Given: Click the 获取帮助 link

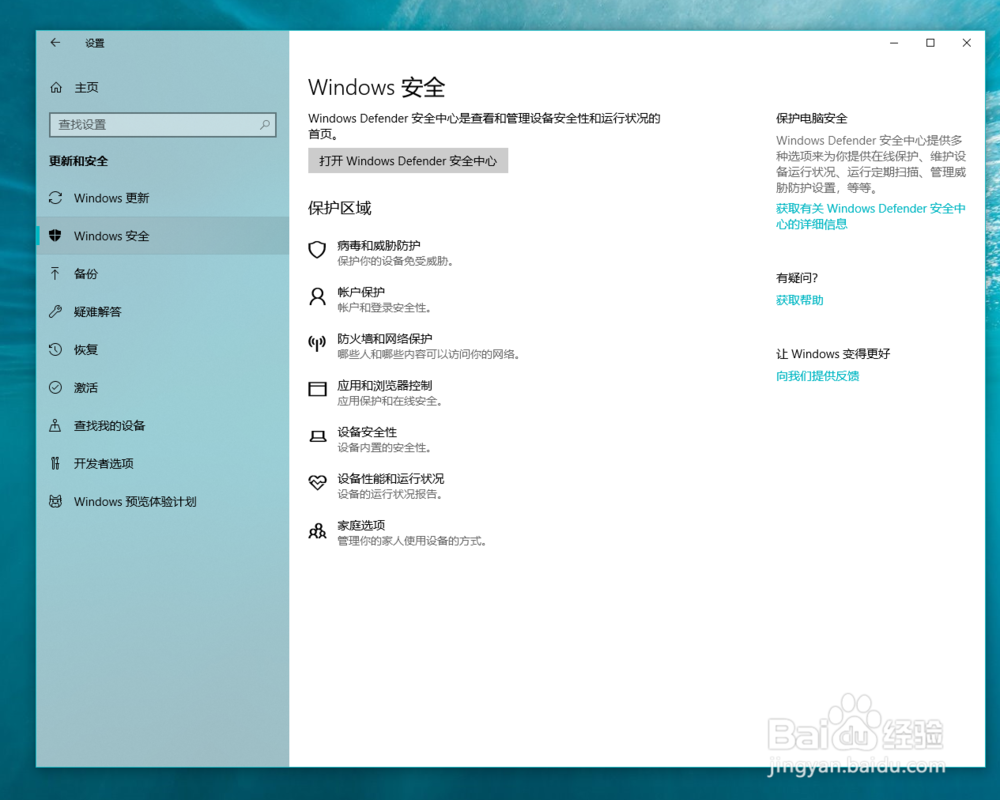Looking at the screenshot, I should (799, 300).
